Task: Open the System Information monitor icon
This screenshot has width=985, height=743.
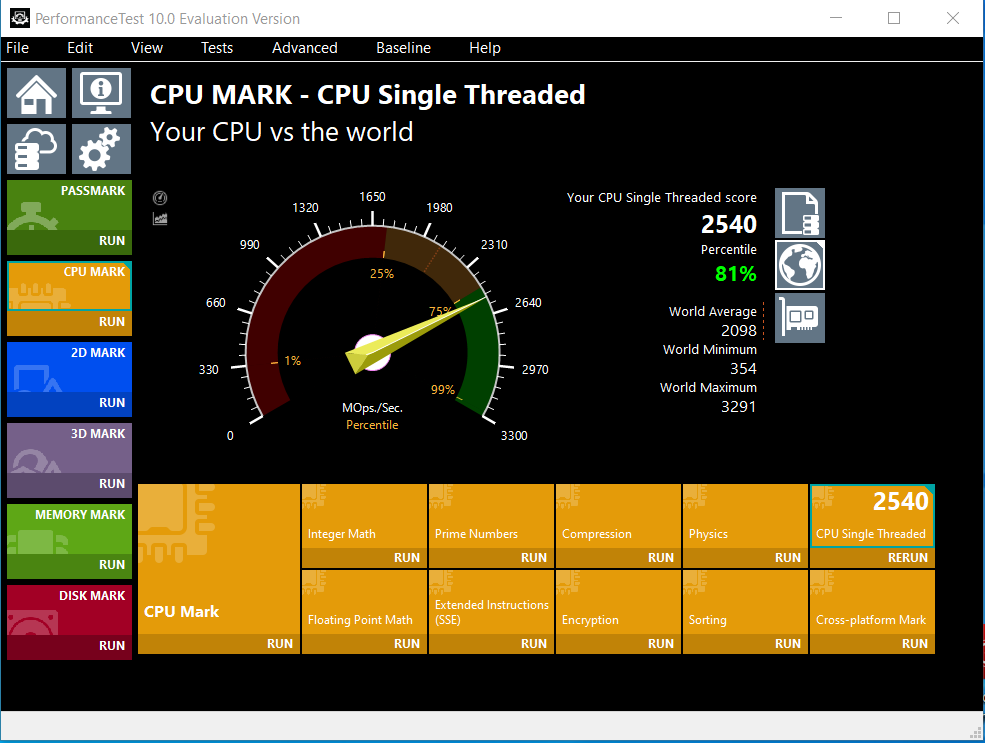Action: [101, 93]
